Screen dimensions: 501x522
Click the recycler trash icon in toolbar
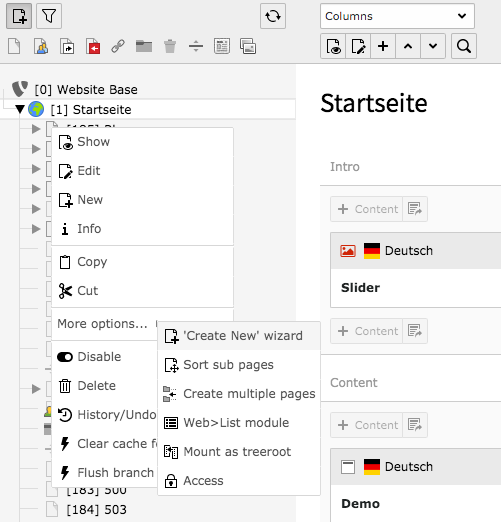(170, 46)
